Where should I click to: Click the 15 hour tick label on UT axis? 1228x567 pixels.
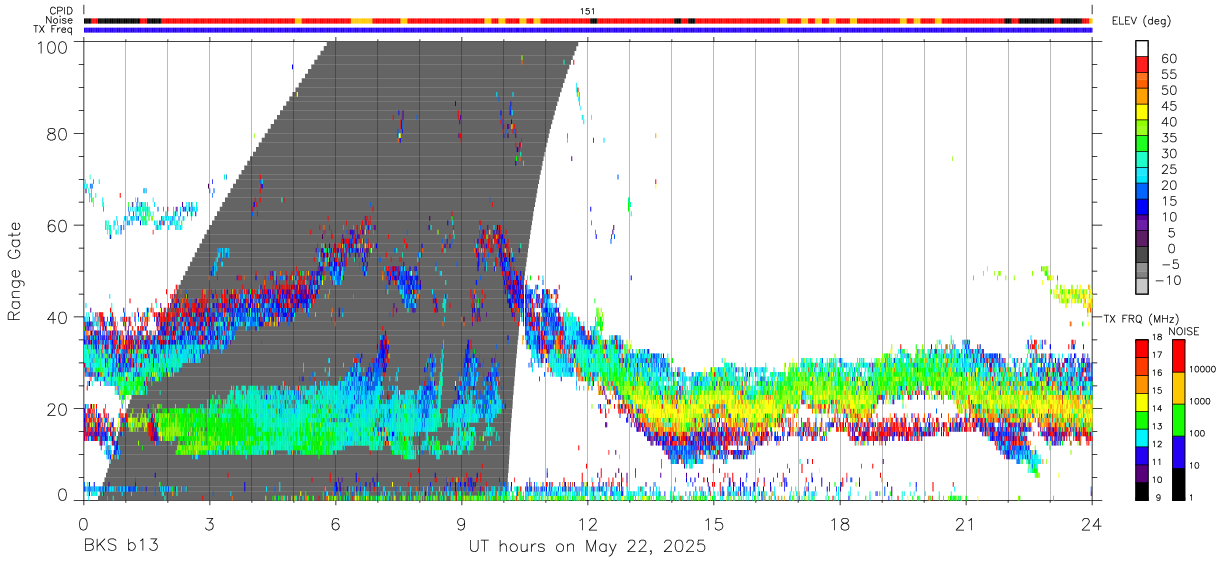coord(713,524)
